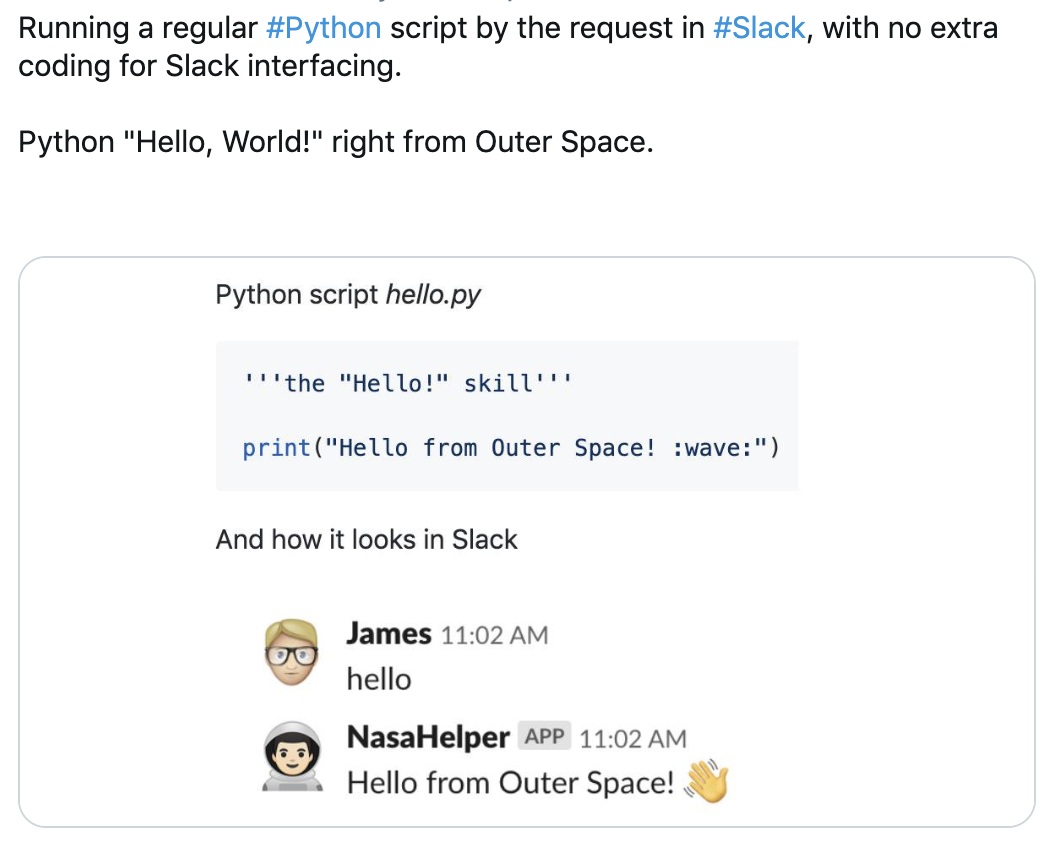Click the APP badge next to NasaHelper
This screenshot has height=844, width=1050.
point(544,737)
